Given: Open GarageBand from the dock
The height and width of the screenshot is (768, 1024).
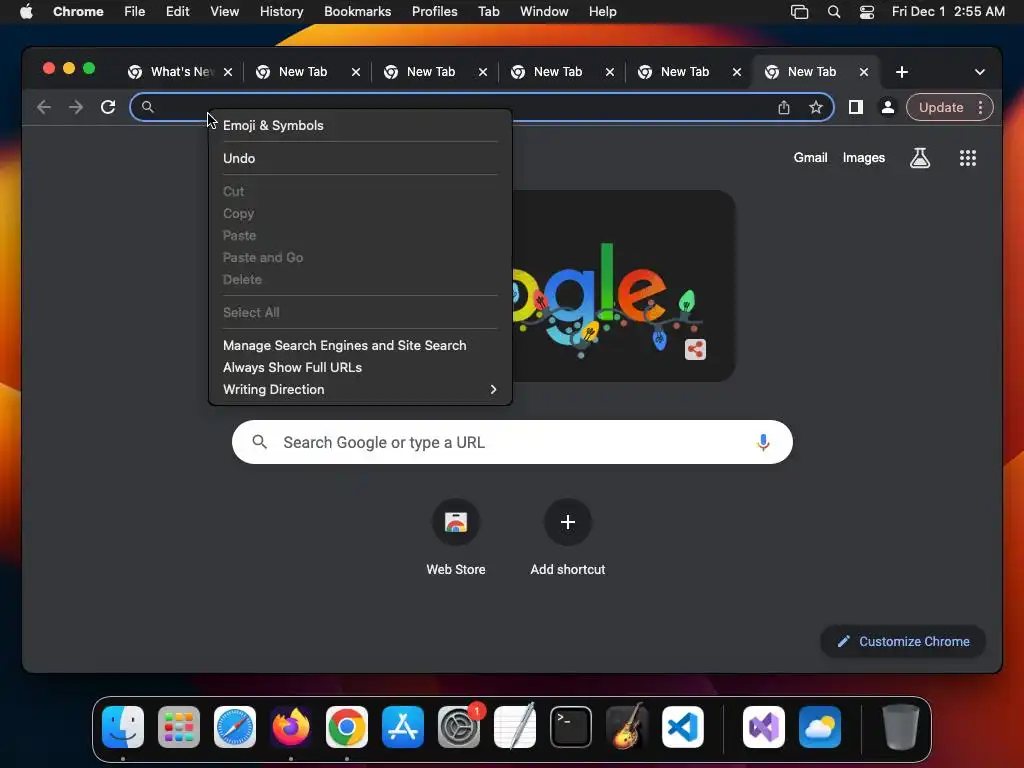Looking at the screenshot, I should pyautogui.click(x=627, y=727).
